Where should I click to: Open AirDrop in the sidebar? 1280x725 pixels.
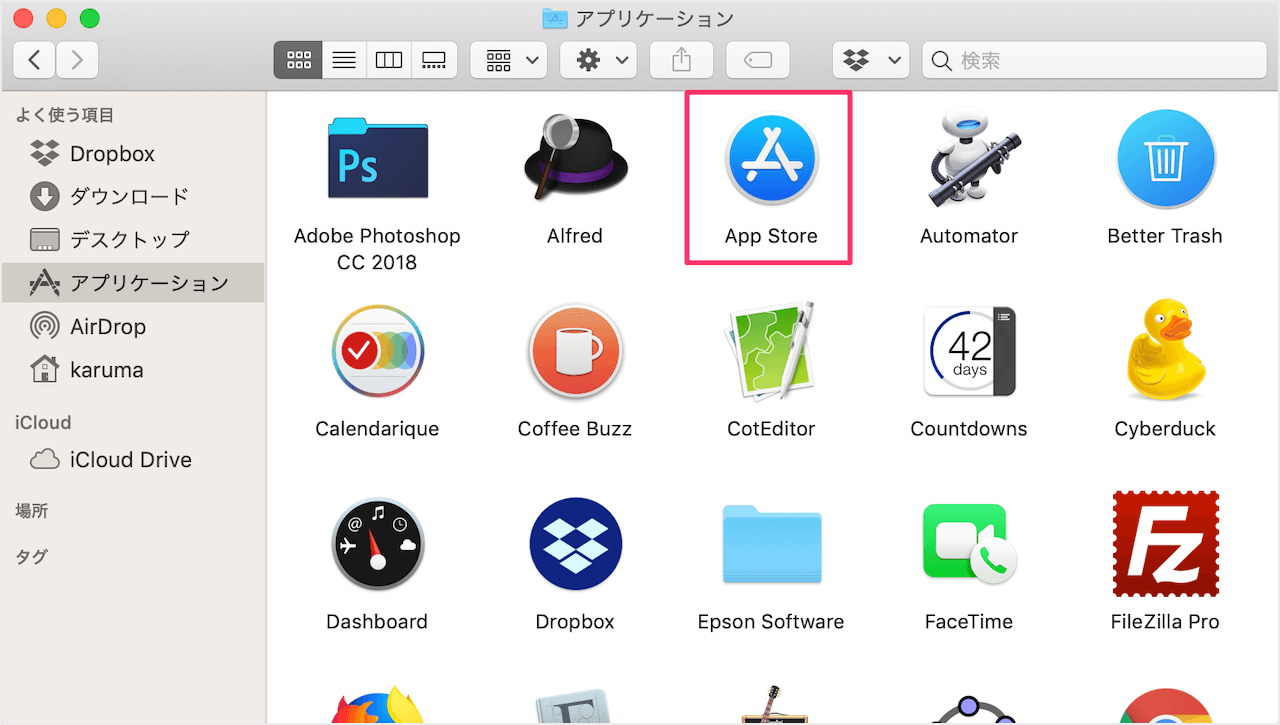click(133, 326)
